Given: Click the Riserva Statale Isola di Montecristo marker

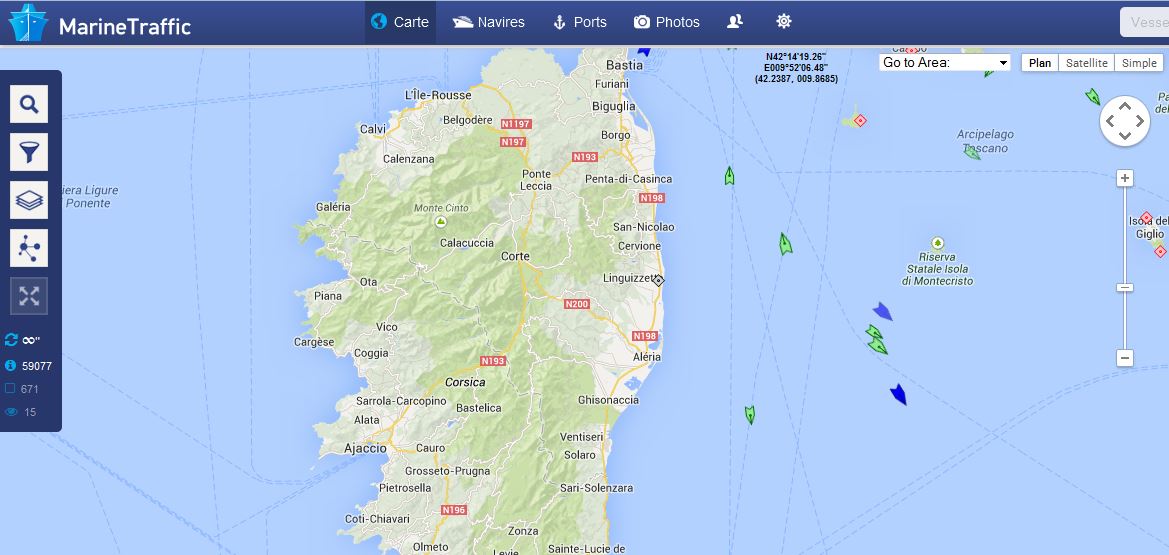Looking at the screenshot, I should (937, 243).
